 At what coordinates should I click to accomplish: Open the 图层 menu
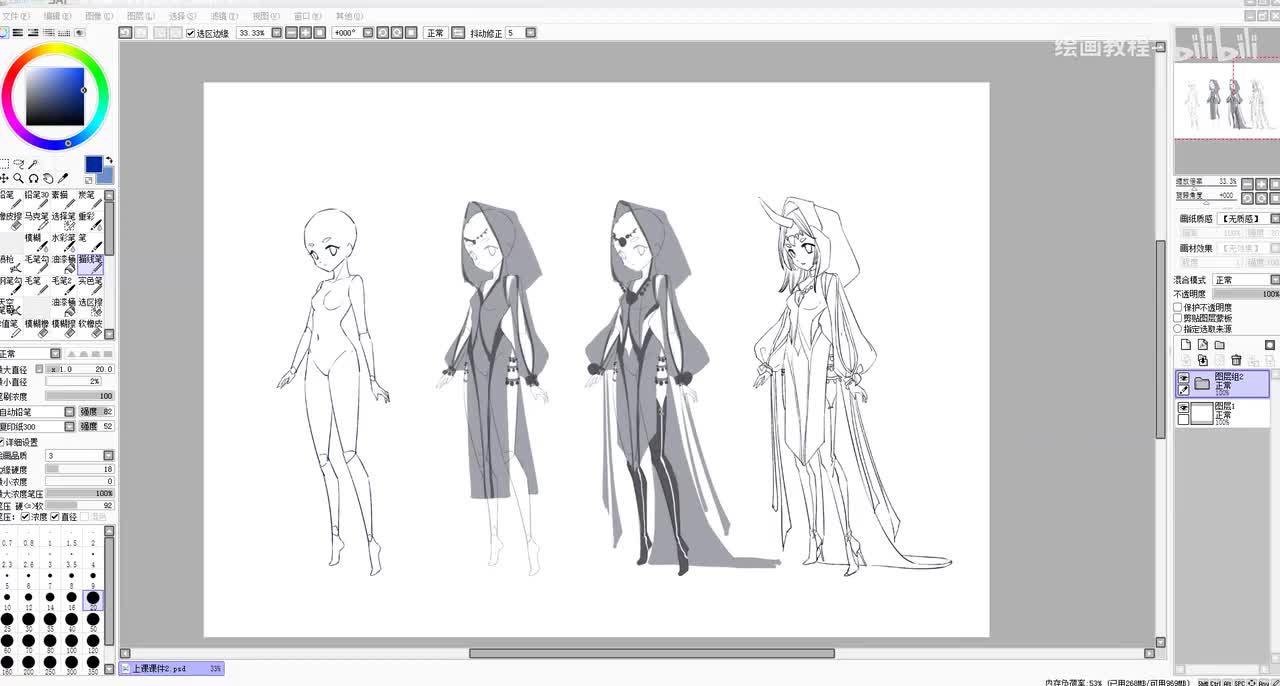(x=141, y=17)
